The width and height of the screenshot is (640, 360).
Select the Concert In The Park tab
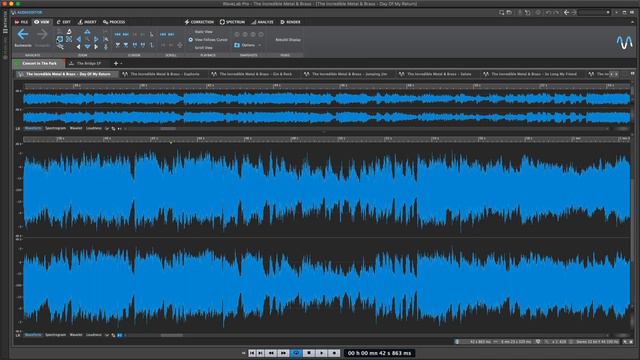click(39, 63)
